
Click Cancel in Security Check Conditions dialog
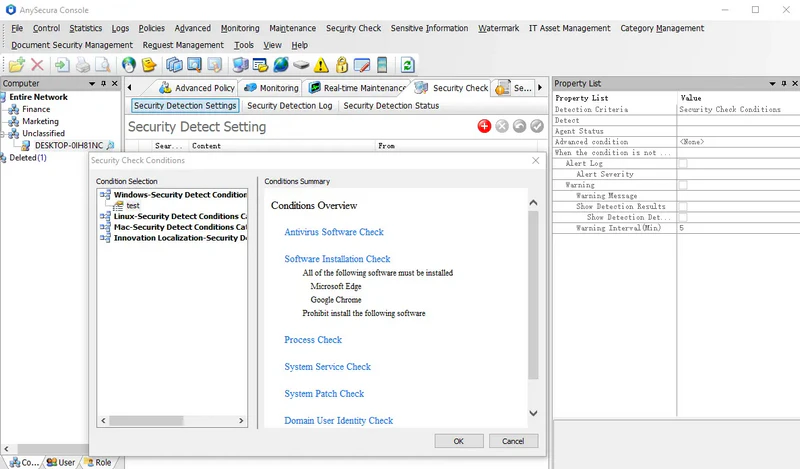pyautogui.click(x=513, y=441)
